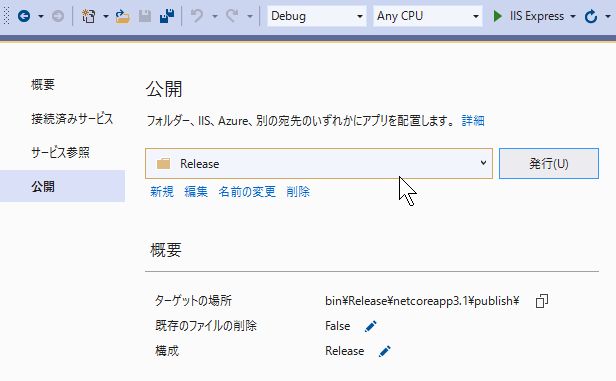Expand the dropdown arrow next to Refresh icon
Viewport: 616px width, 381px height.
click(x=607, y=16)
